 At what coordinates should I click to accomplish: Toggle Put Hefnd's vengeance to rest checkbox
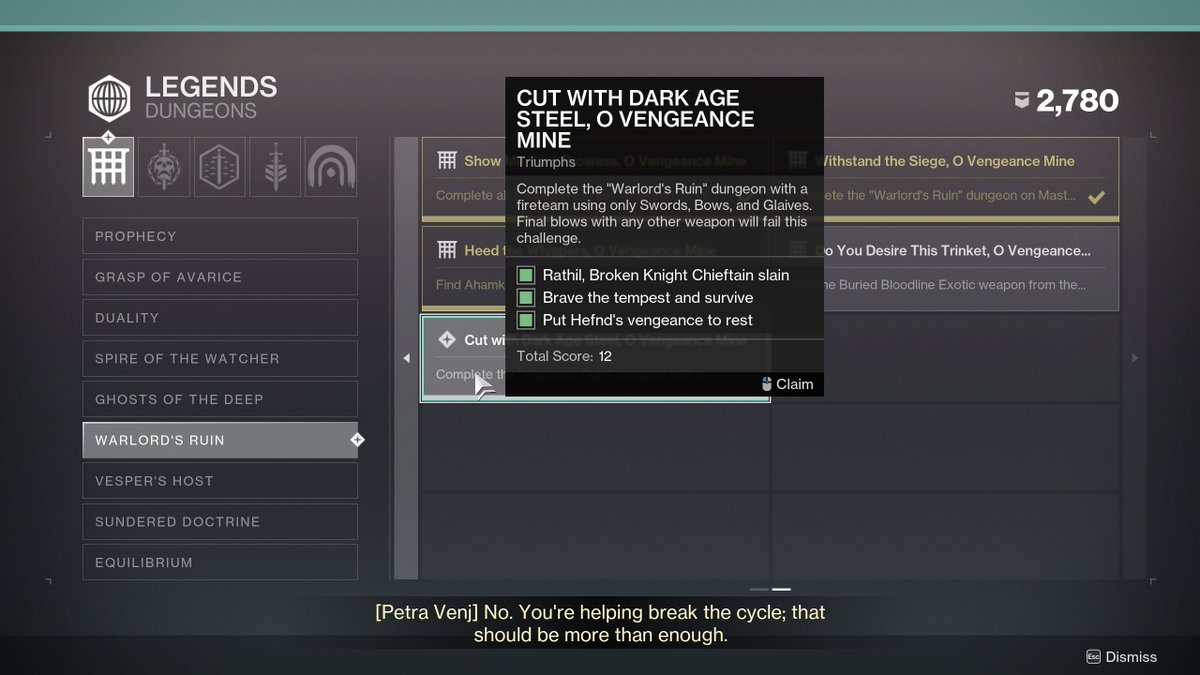click(525, 320)
